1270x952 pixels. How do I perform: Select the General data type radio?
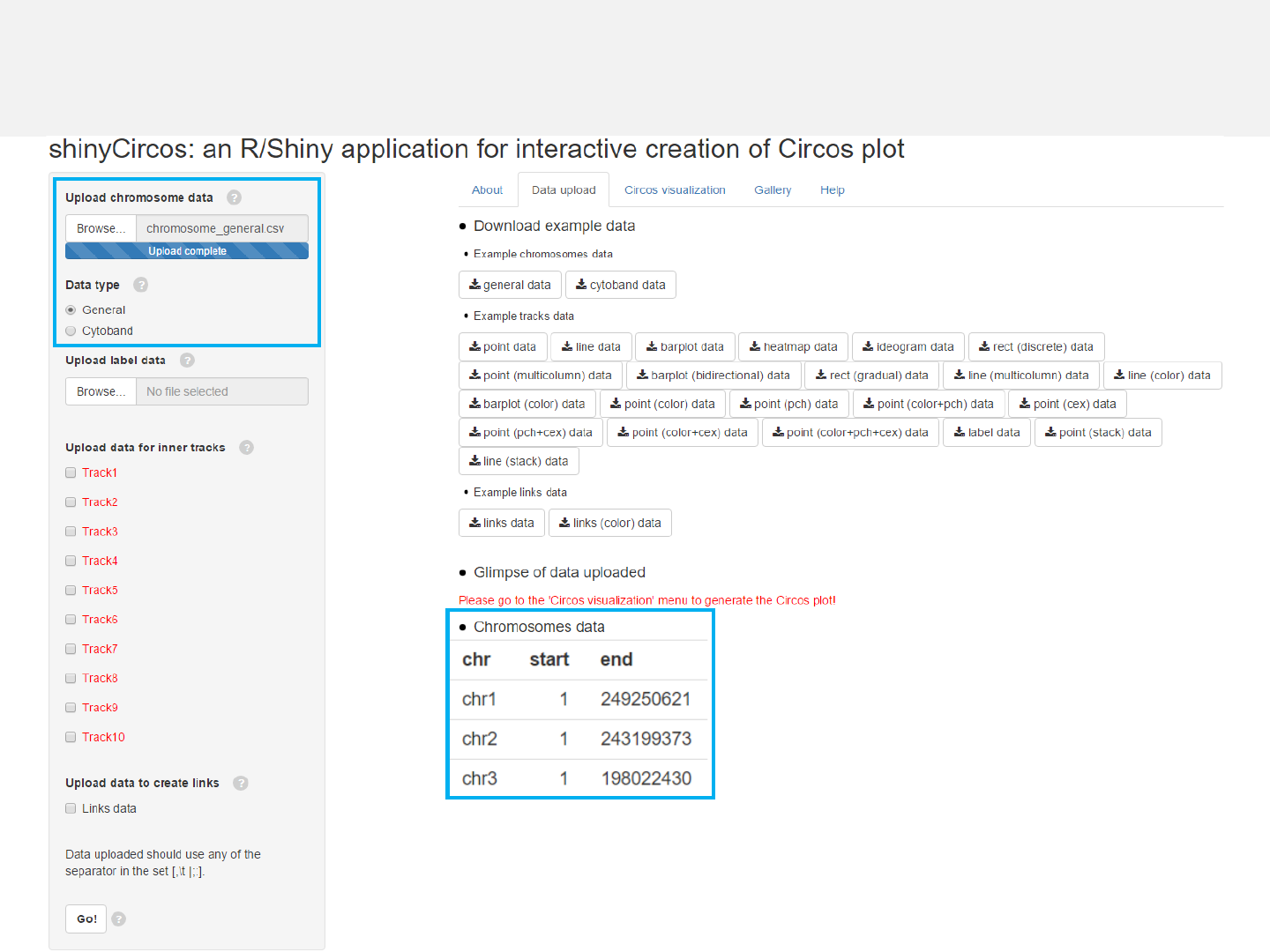tap(71, 310)
